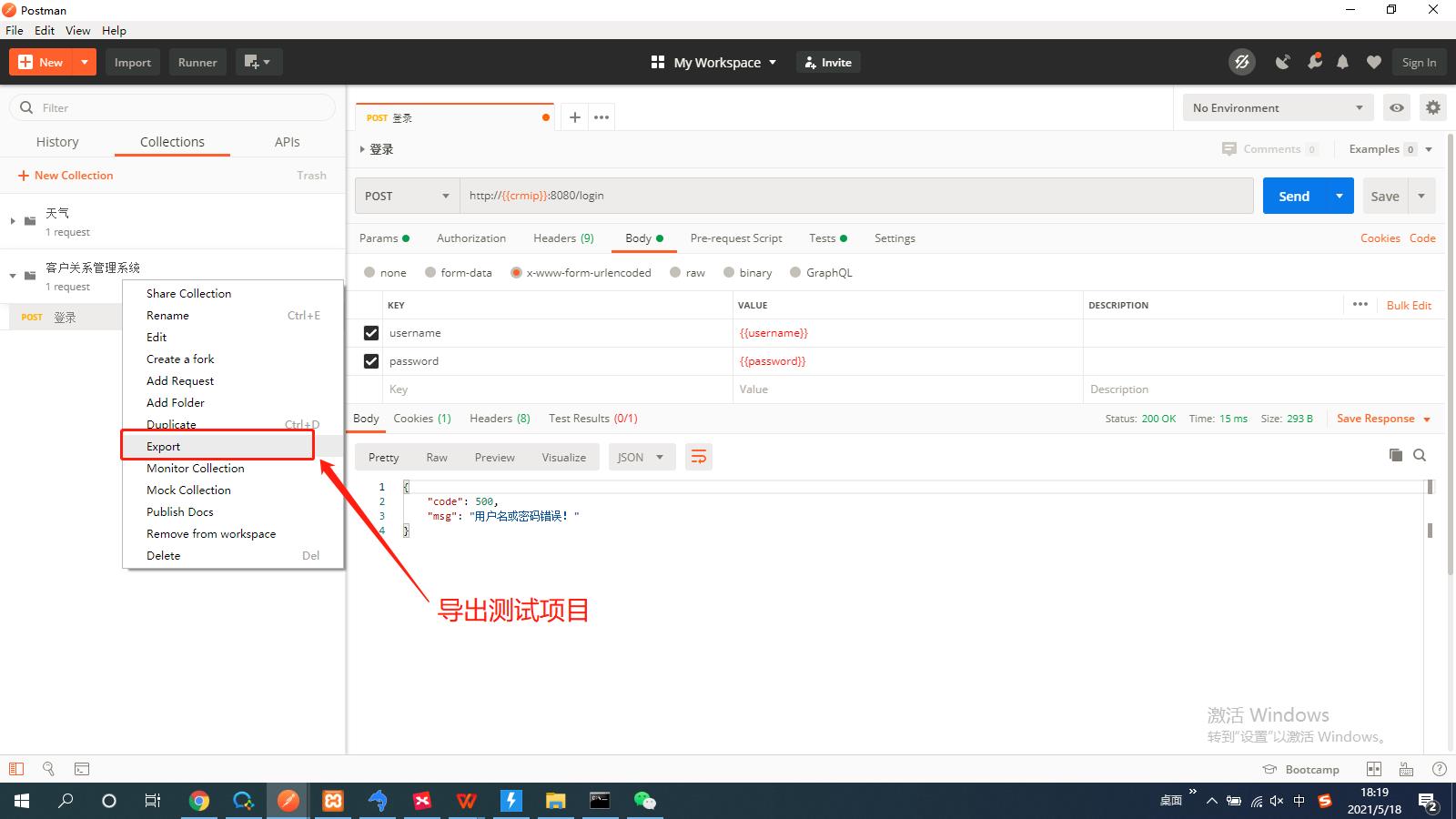Open find and replace in status bar
The image size is (1456, 819).
point(48,769)
